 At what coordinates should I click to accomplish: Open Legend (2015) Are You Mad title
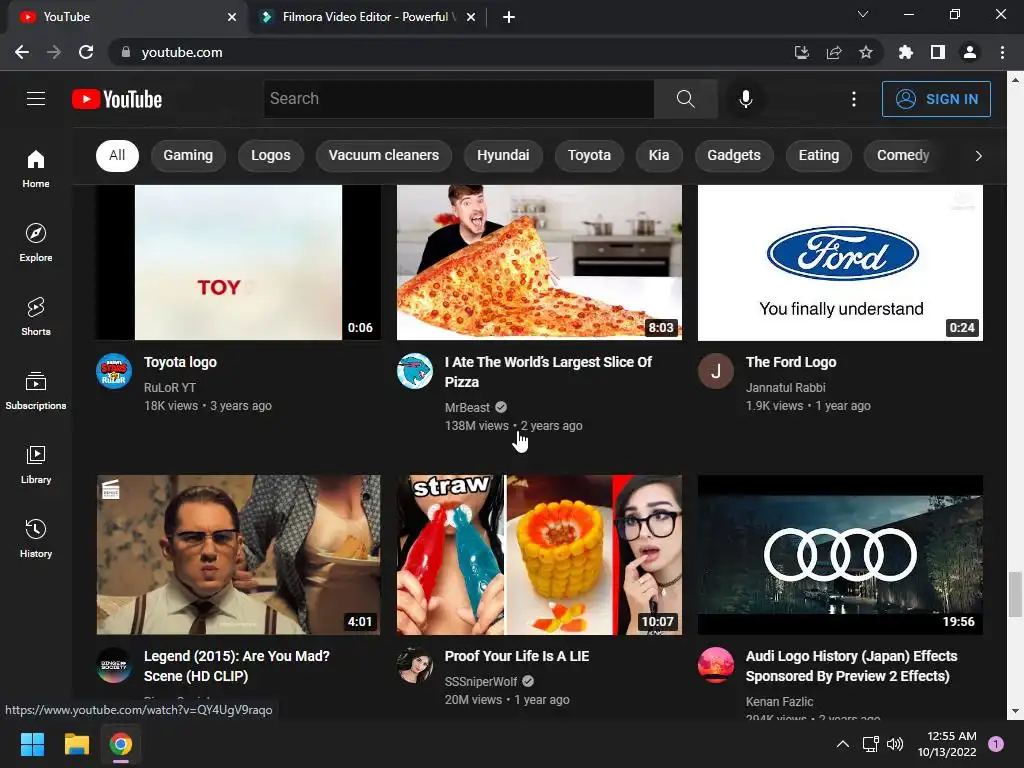[237, 665]
